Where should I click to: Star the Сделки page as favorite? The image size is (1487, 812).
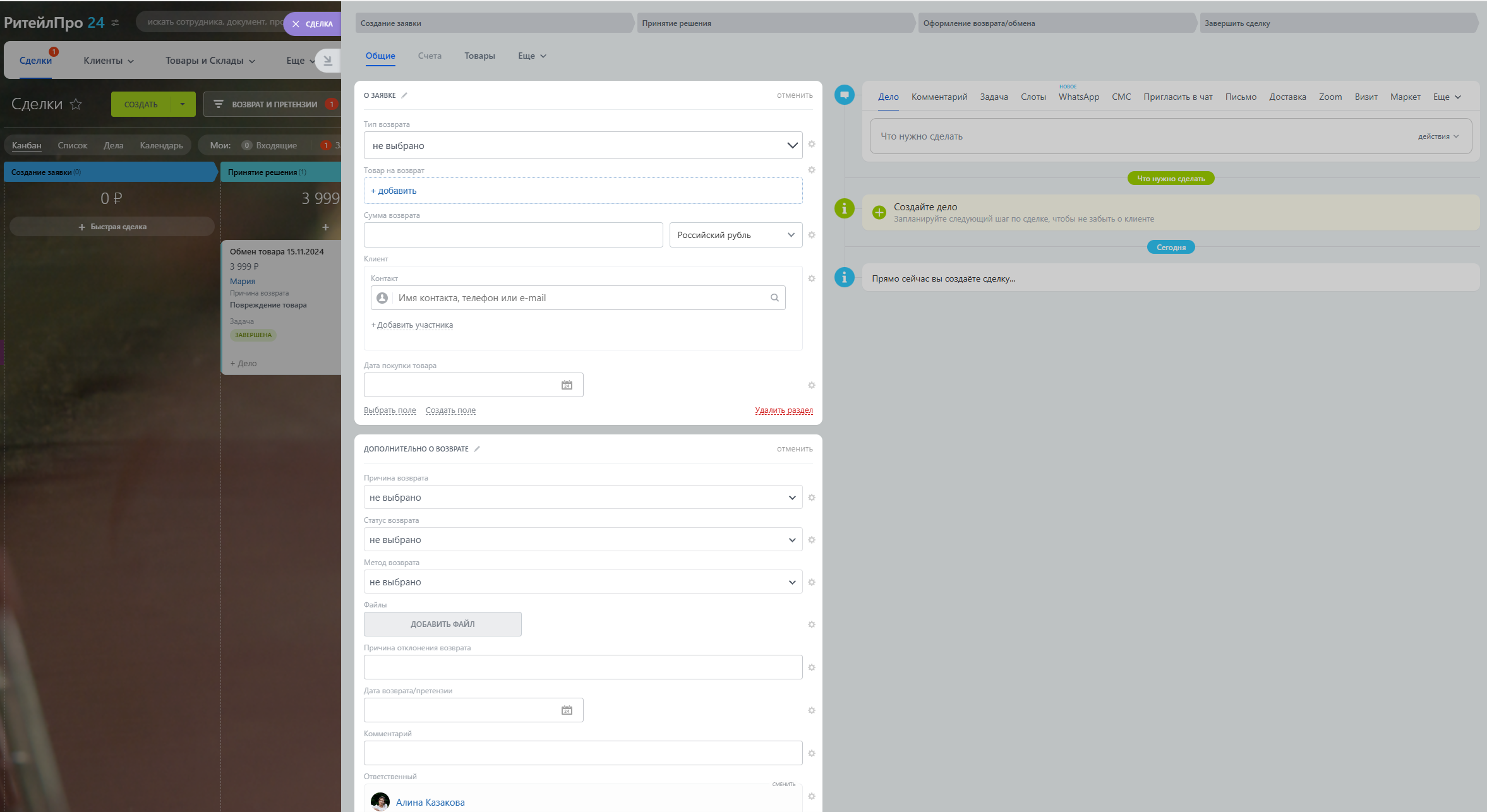click(x=76, y=104)
